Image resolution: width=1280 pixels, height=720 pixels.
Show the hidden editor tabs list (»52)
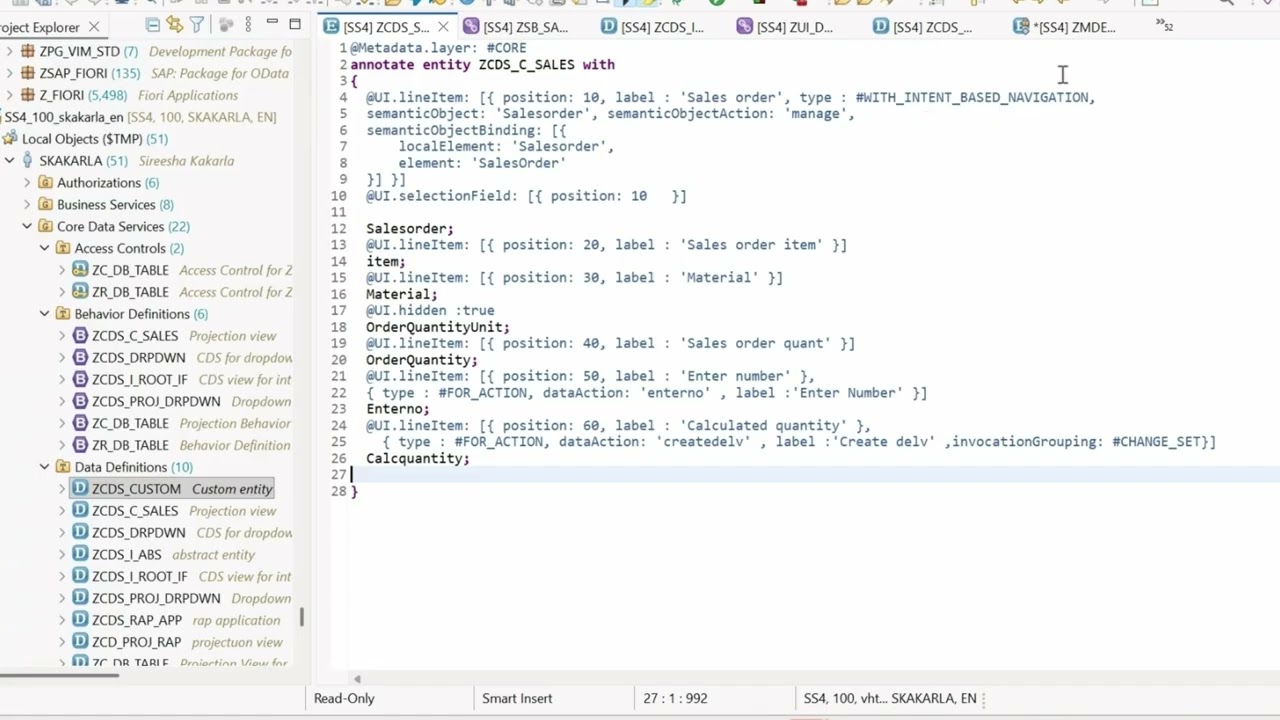coord(1165,25)
